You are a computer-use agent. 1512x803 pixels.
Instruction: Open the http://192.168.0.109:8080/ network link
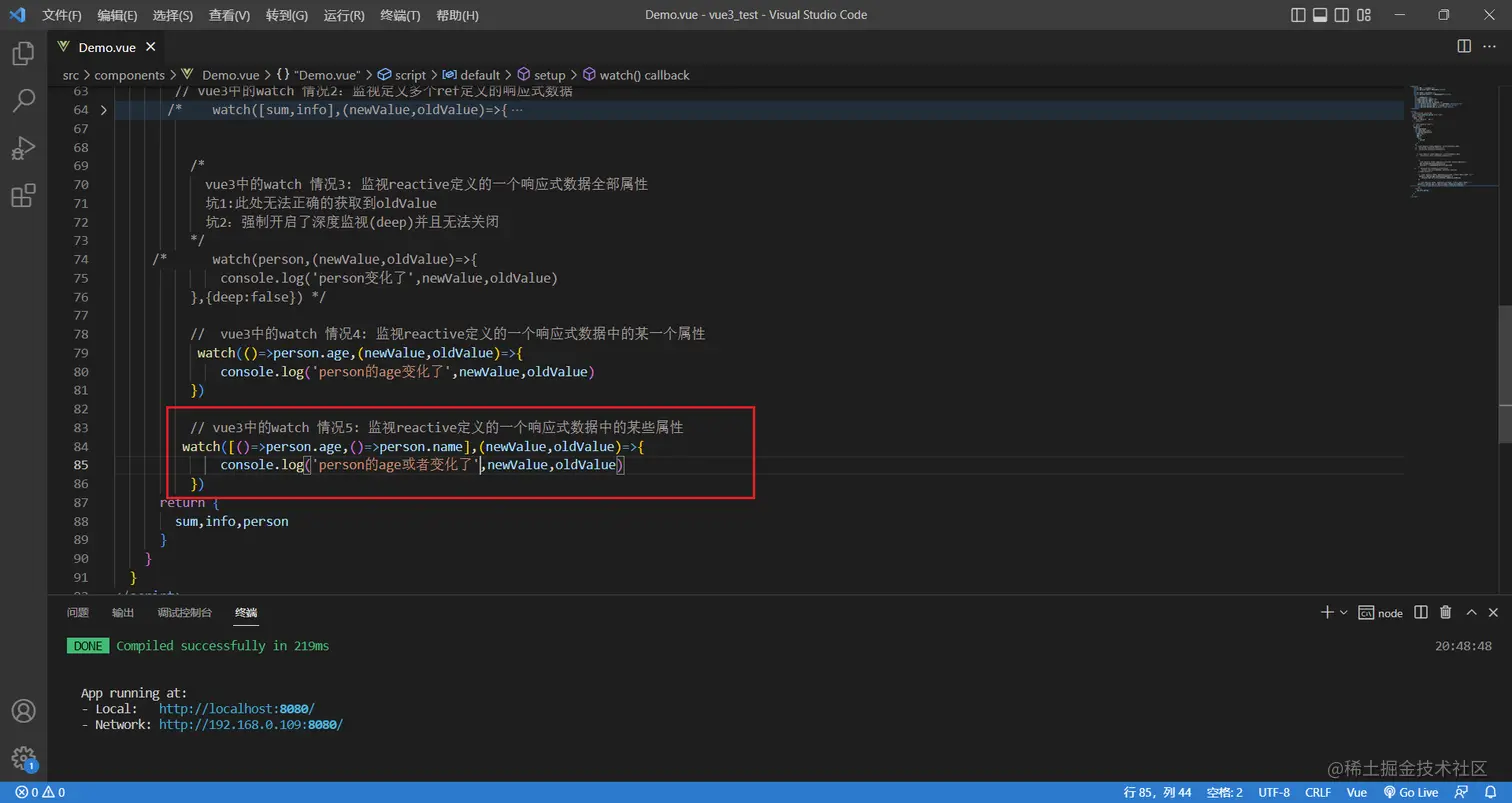251,724
